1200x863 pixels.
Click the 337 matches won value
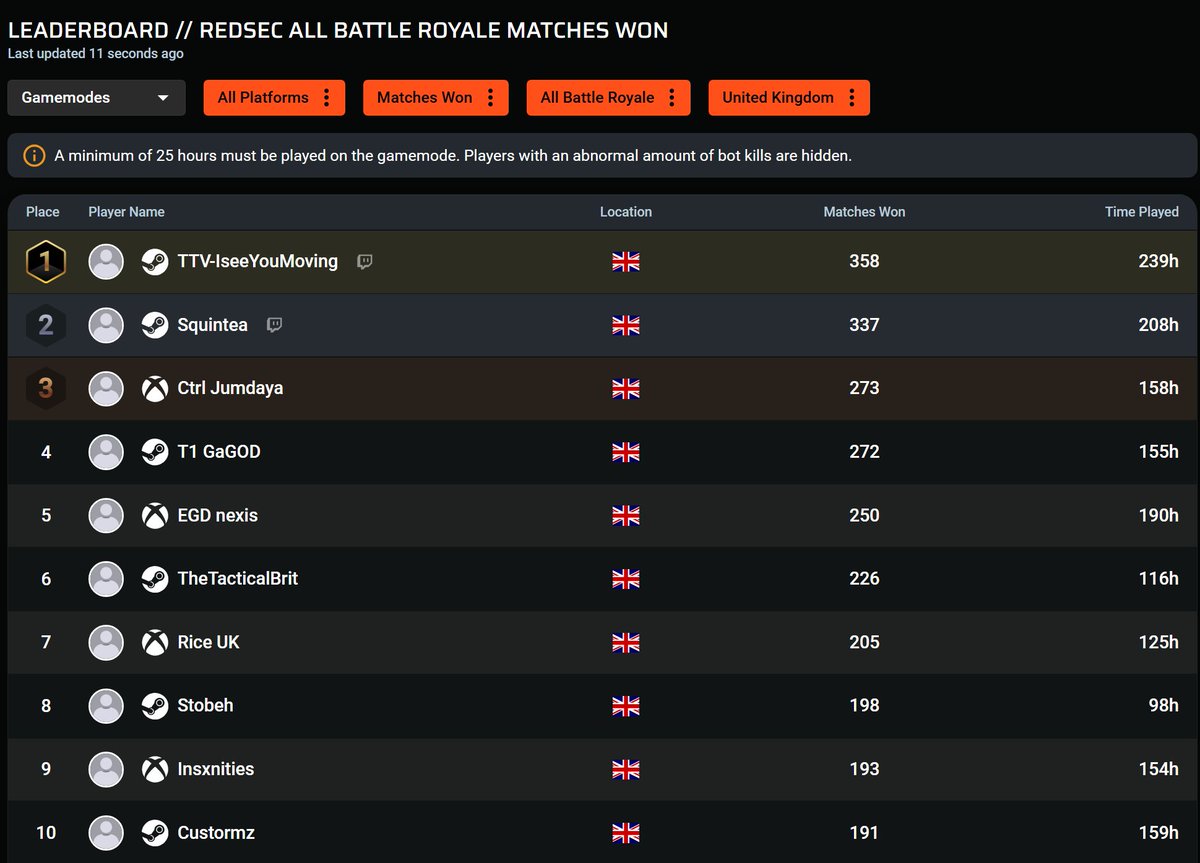(x=864, y=325)
